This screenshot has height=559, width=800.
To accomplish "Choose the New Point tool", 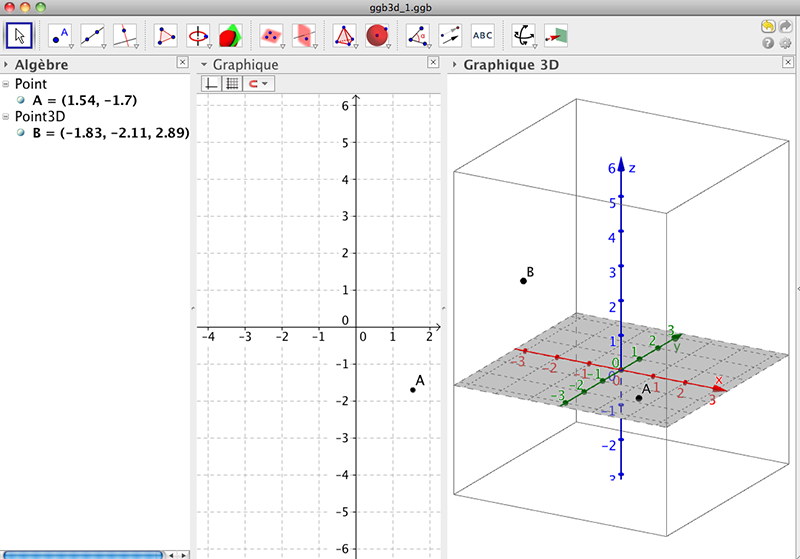I will [60, 36].
